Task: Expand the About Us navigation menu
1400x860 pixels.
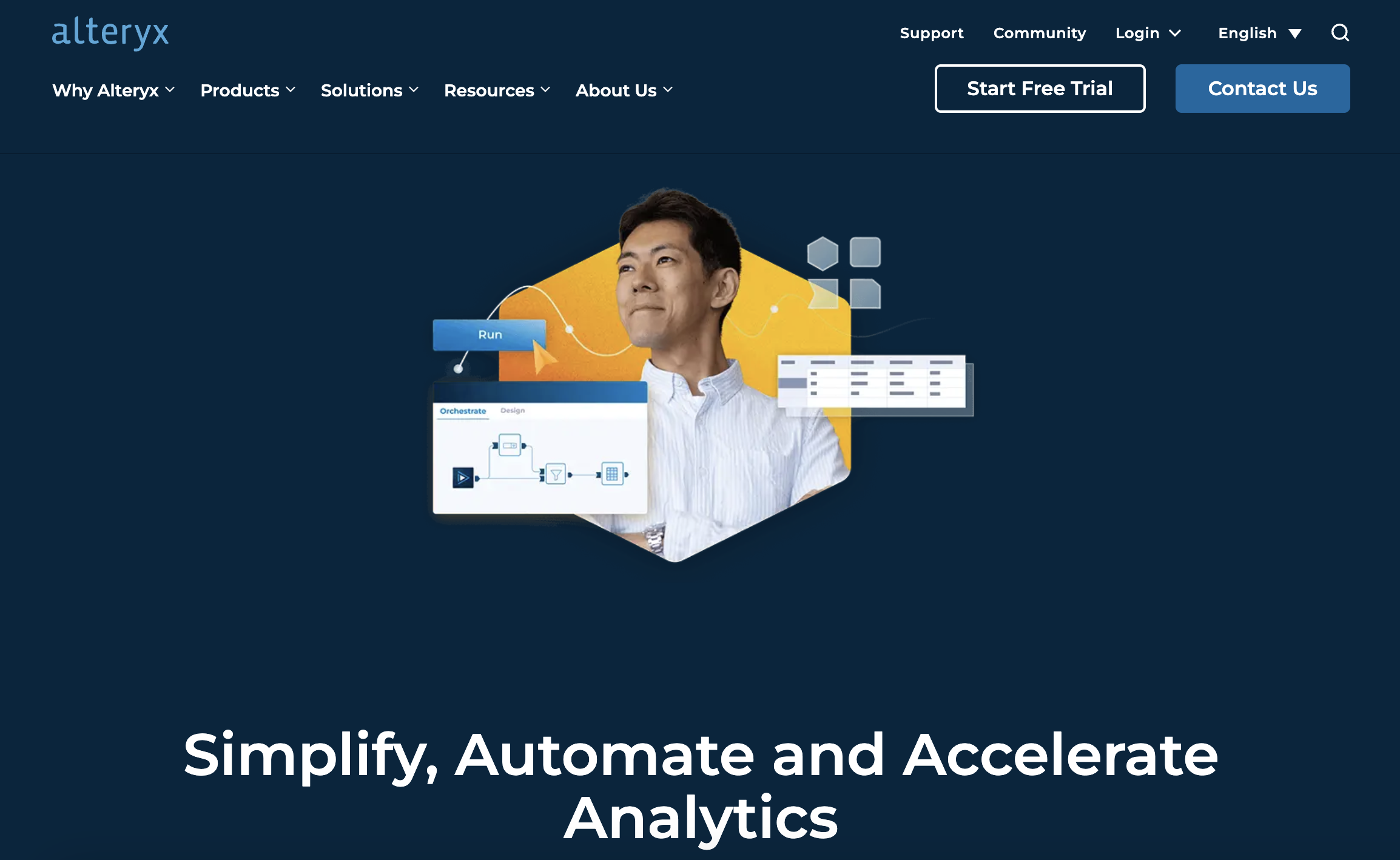Action: (x=623, y=90)
